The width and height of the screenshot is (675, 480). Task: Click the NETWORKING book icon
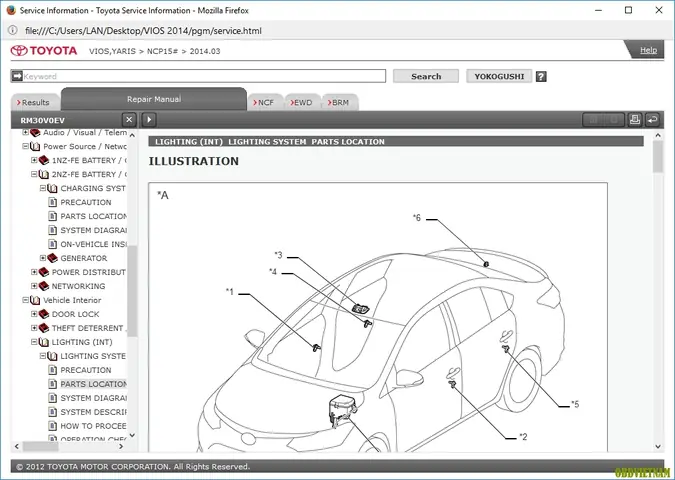(x=44, y=286)
